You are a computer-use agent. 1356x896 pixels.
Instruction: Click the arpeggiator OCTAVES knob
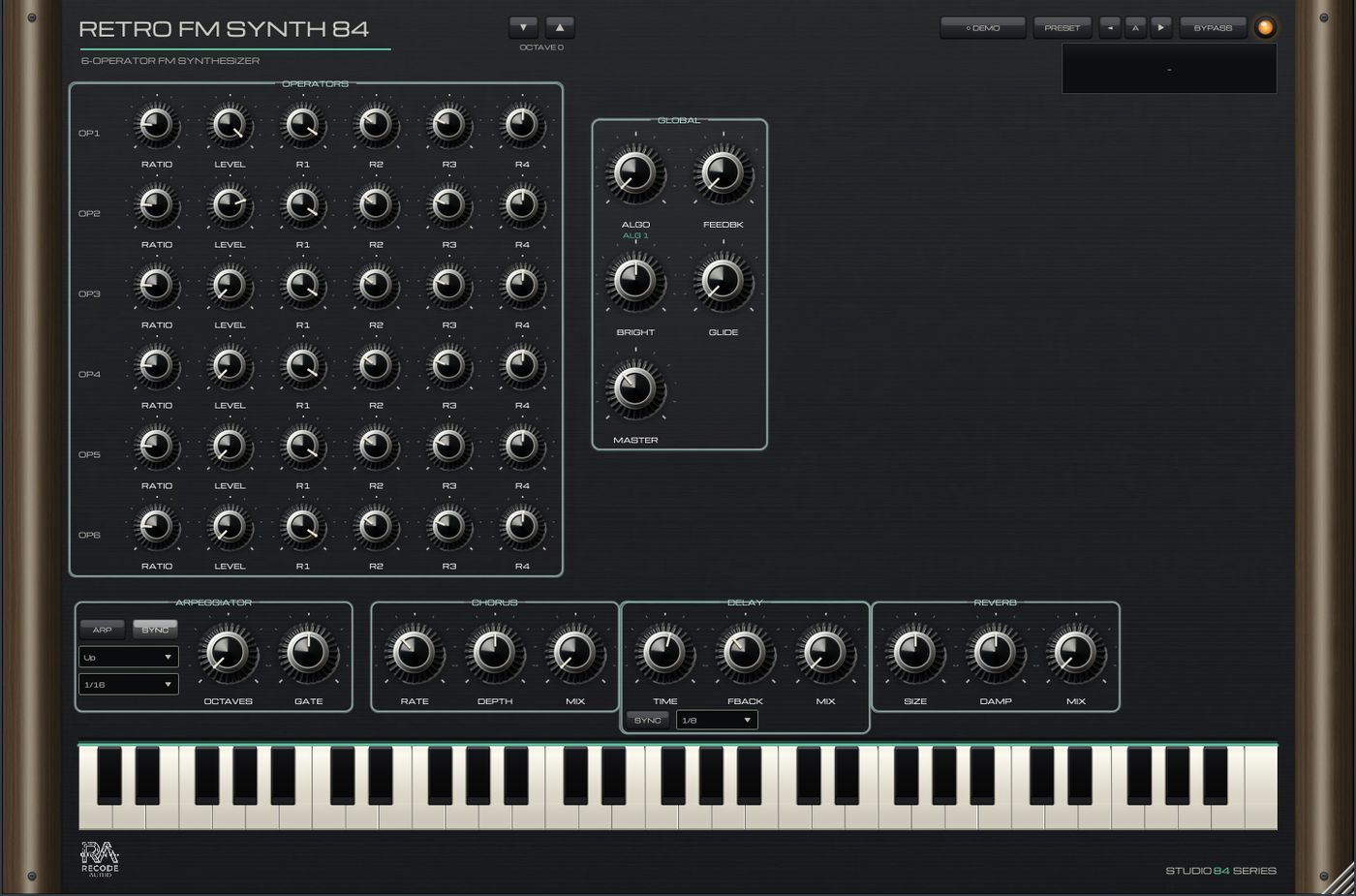pos(228,652)
